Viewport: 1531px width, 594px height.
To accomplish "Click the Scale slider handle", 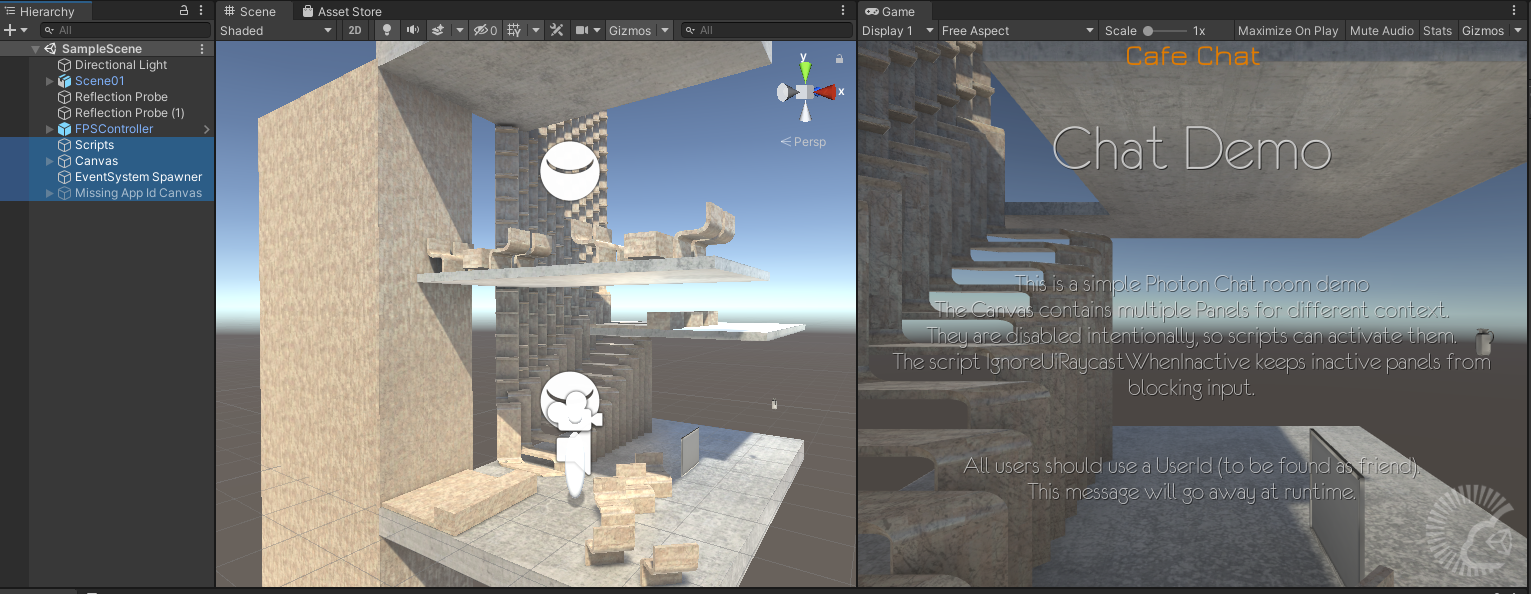I will point(1148,31).
